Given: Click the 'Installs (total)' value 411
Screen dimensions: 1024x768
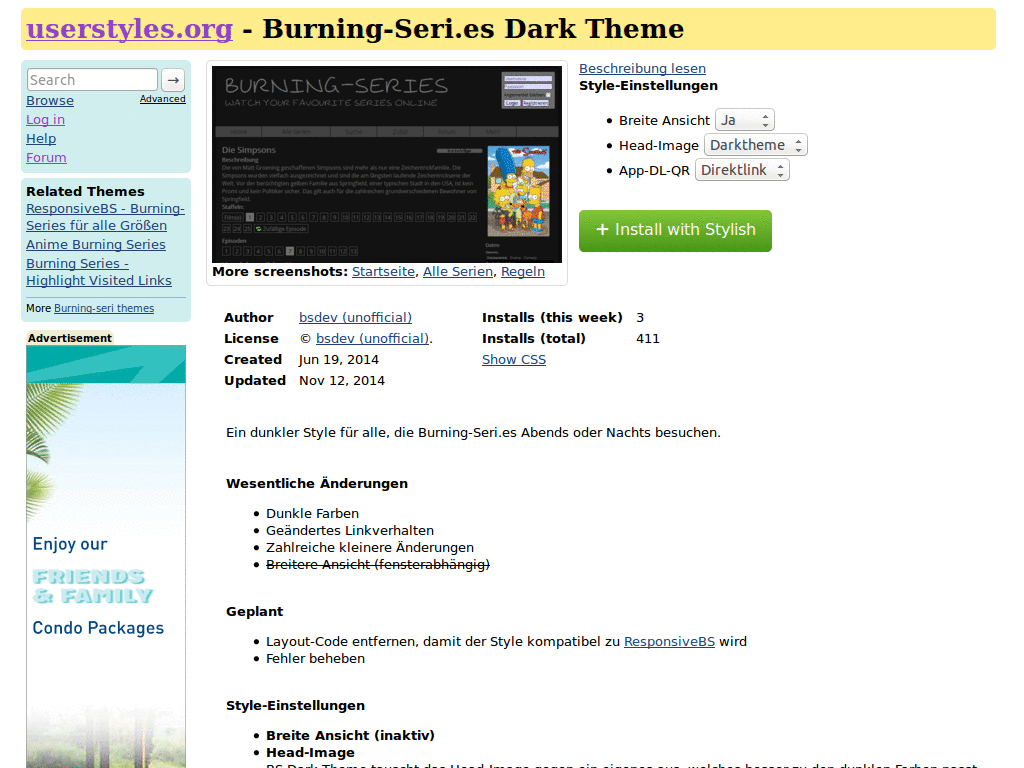Looking at the screenshot, I should click(648, 338).
